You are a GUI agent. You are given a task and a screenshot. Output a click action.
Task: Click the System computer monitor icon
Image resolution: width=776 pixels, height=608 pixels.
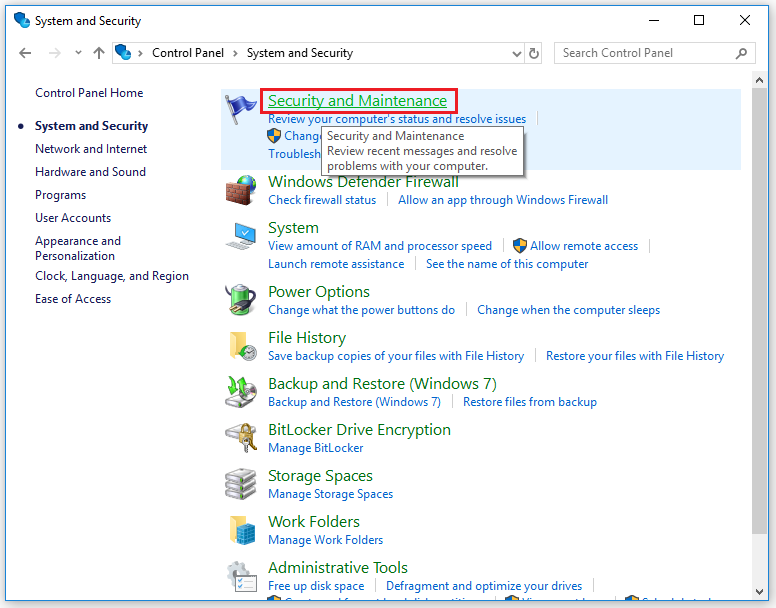[x=241, y=236]
